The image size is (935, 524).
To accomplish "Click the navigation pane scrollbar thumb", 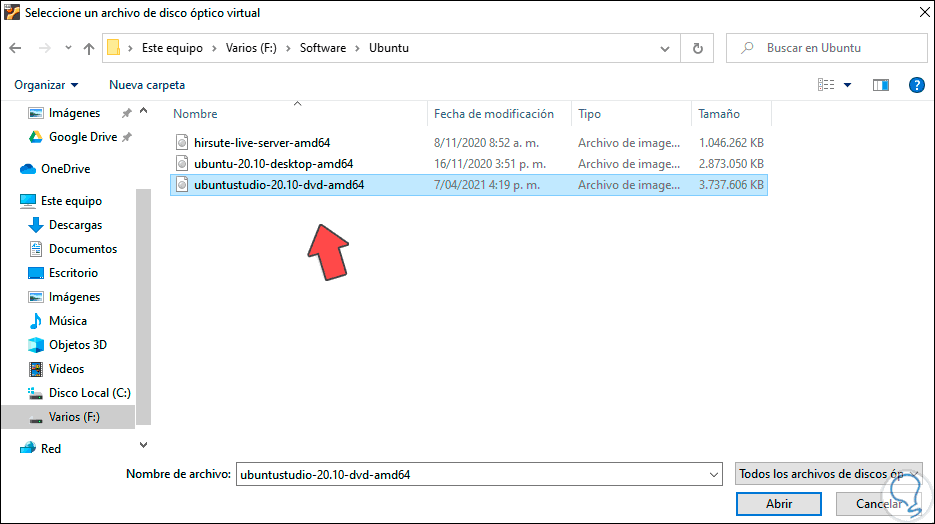I will click(143, 307).
